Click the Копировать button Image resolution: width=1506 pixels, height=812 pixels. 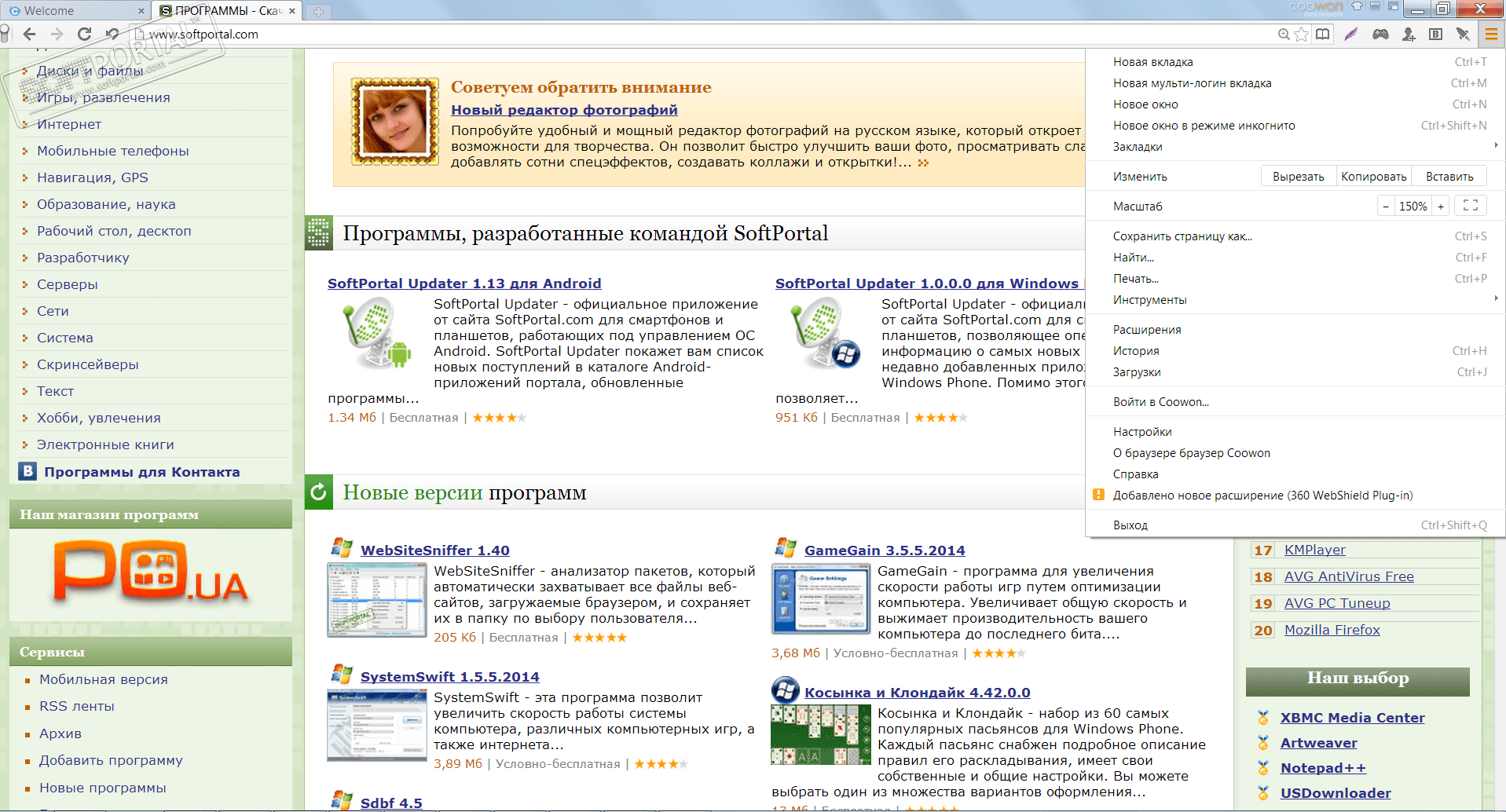point(1374,177)
